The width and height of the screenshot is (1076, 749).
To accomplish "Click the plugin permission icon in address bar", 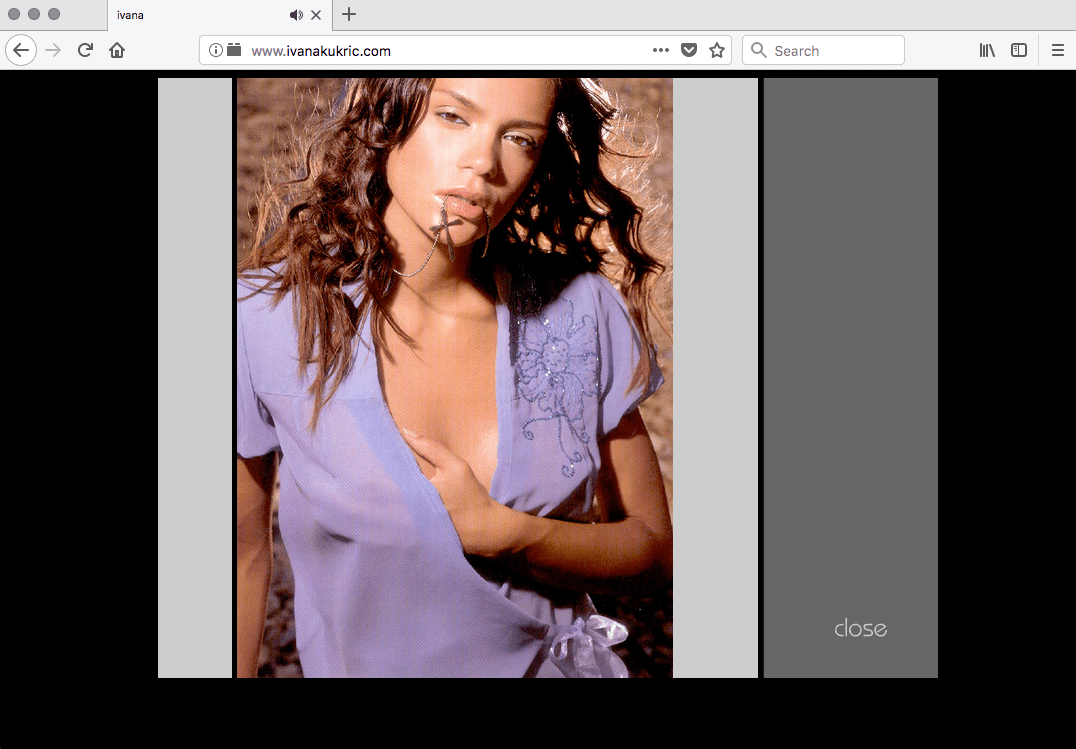I will [234, 50].
